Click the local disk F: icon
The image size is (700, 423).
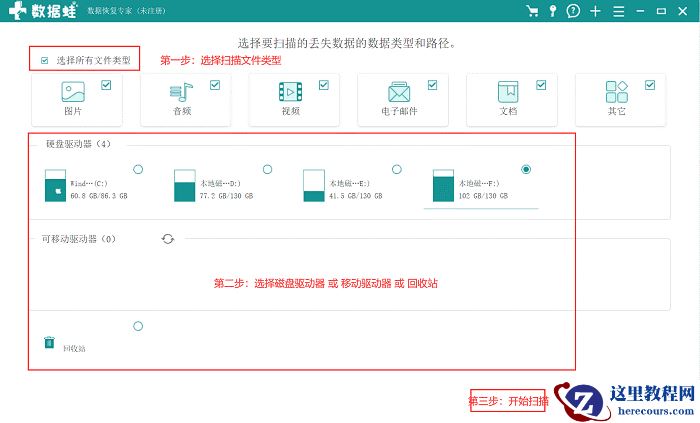pyautogui.click(x=443, y=186)
